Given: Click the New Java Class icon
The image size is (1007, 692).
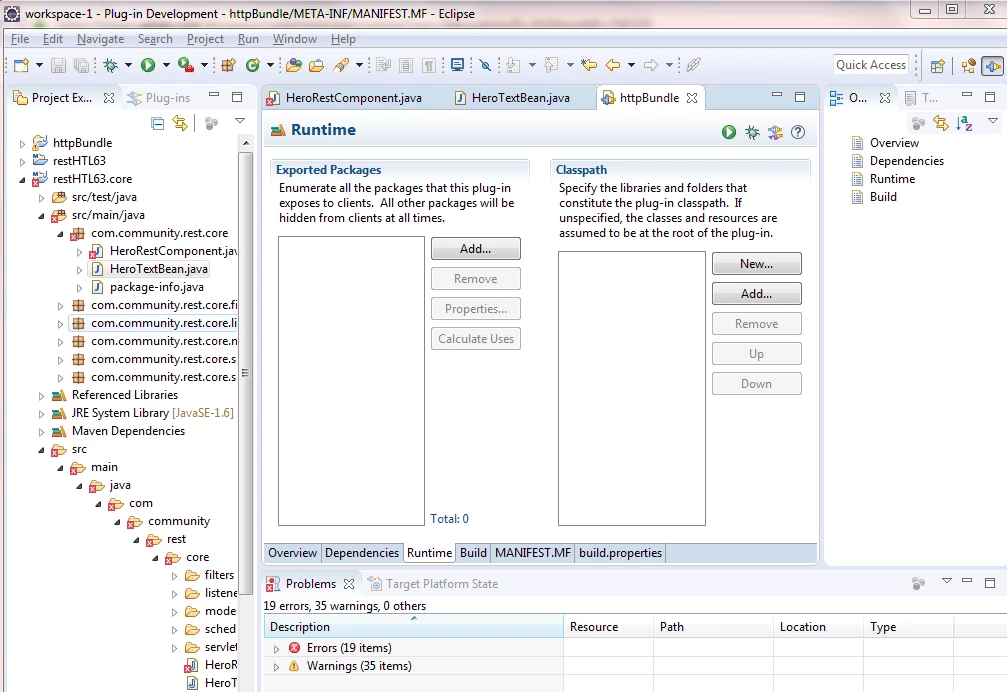Looking at the screenshot, I should pos(252,65).
